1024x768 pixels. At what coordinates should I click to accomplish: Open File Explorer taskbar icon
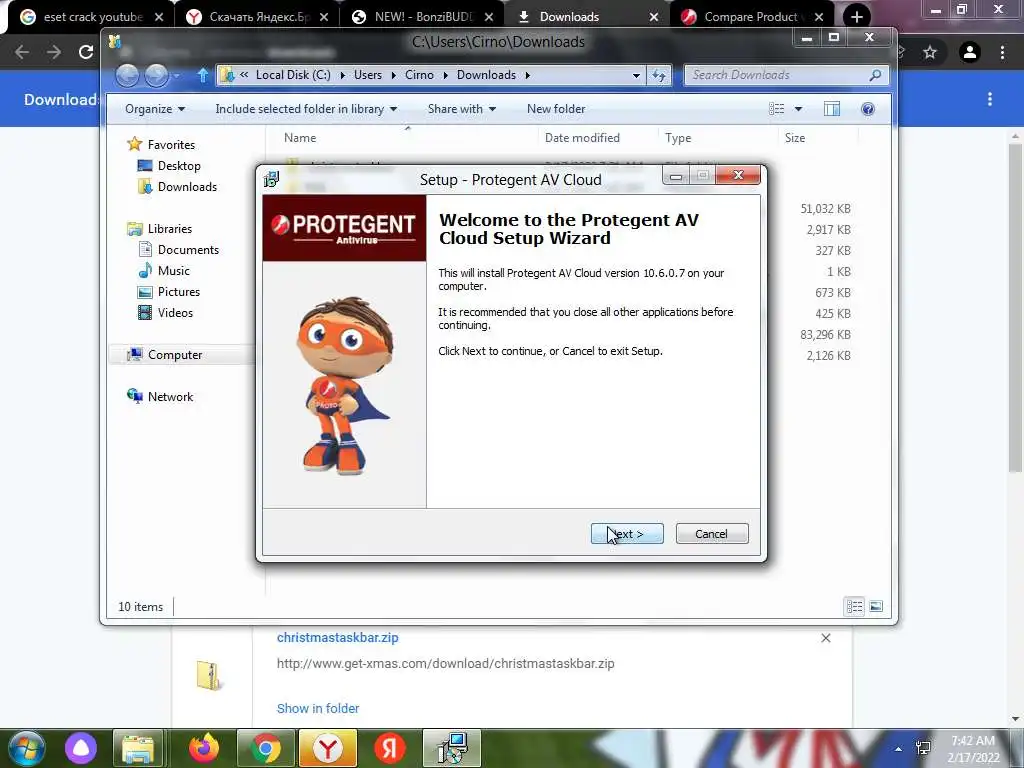[138, 748]
